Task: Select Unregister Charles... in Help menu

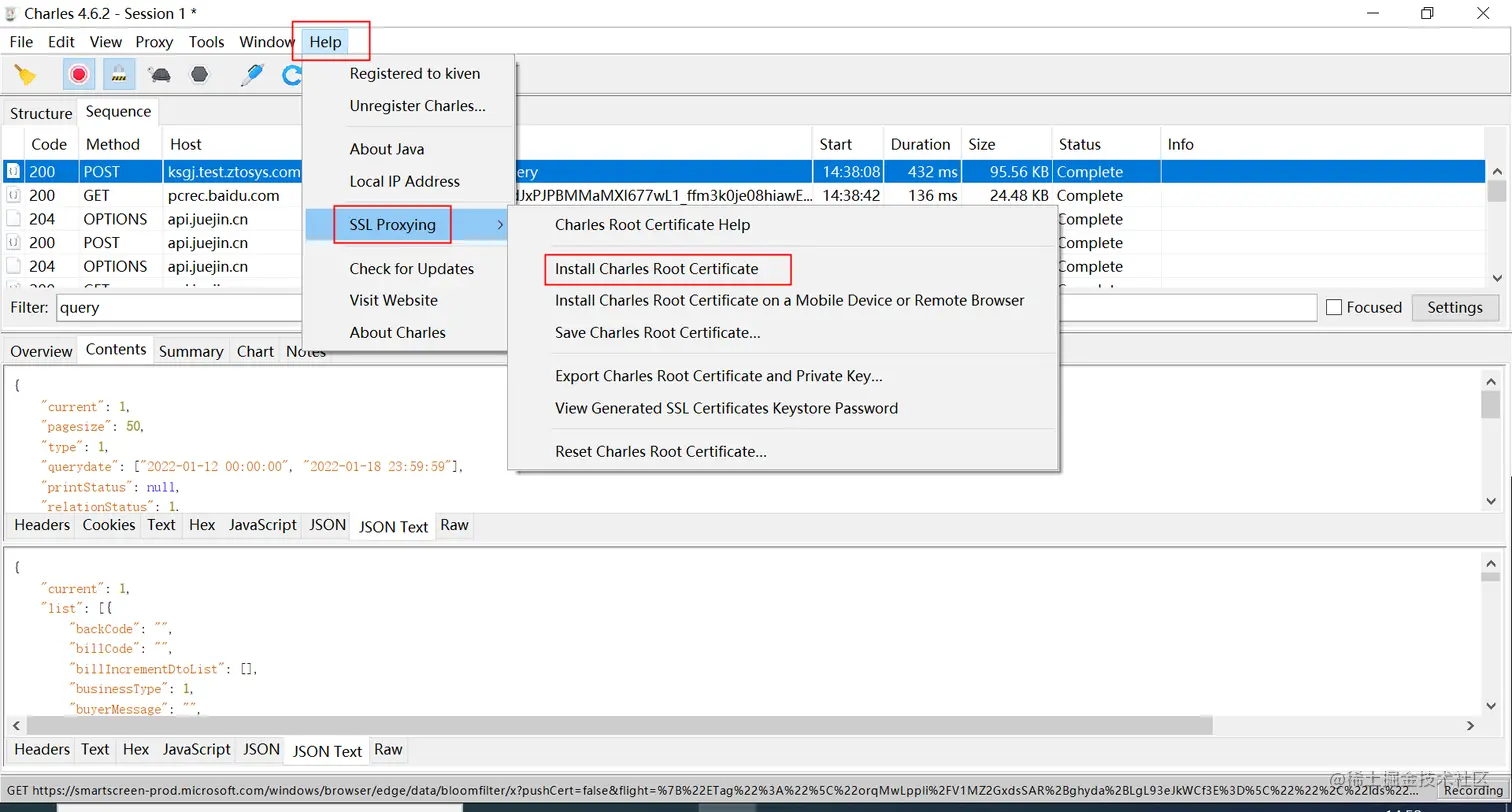Action: 417,106
